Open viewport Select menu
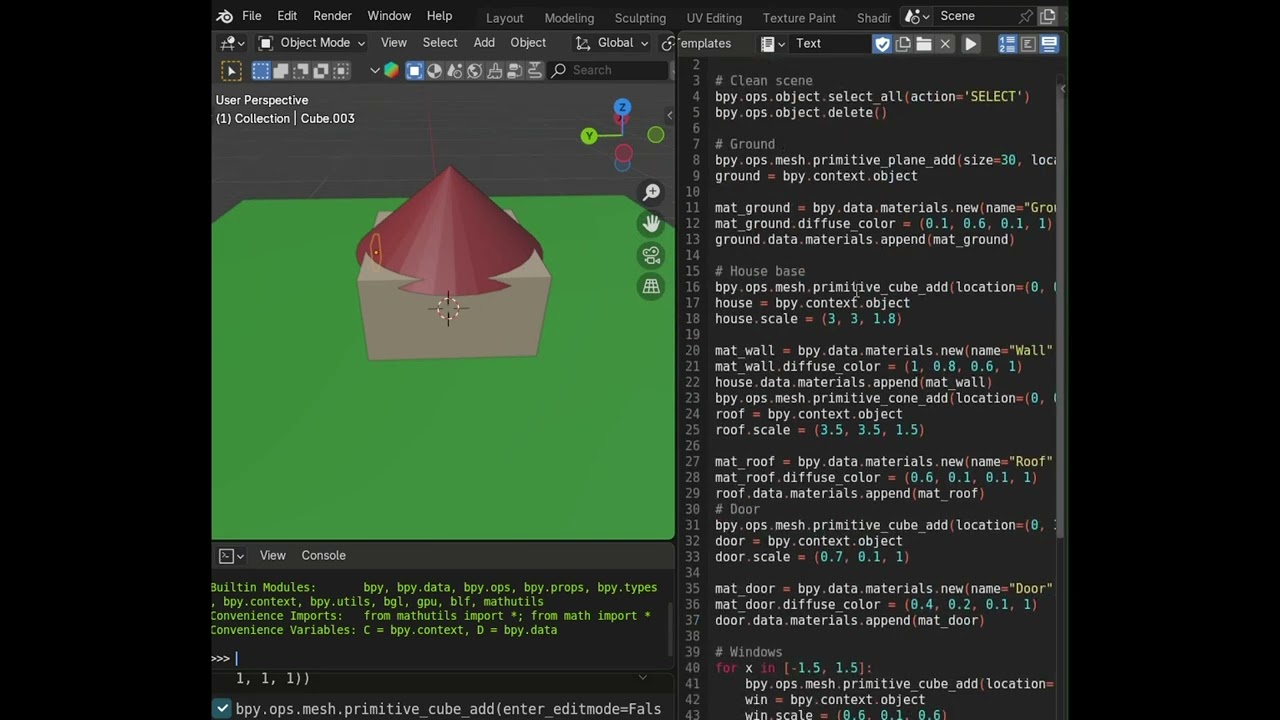Screen dimensions: 1280x720 (440, 43)
